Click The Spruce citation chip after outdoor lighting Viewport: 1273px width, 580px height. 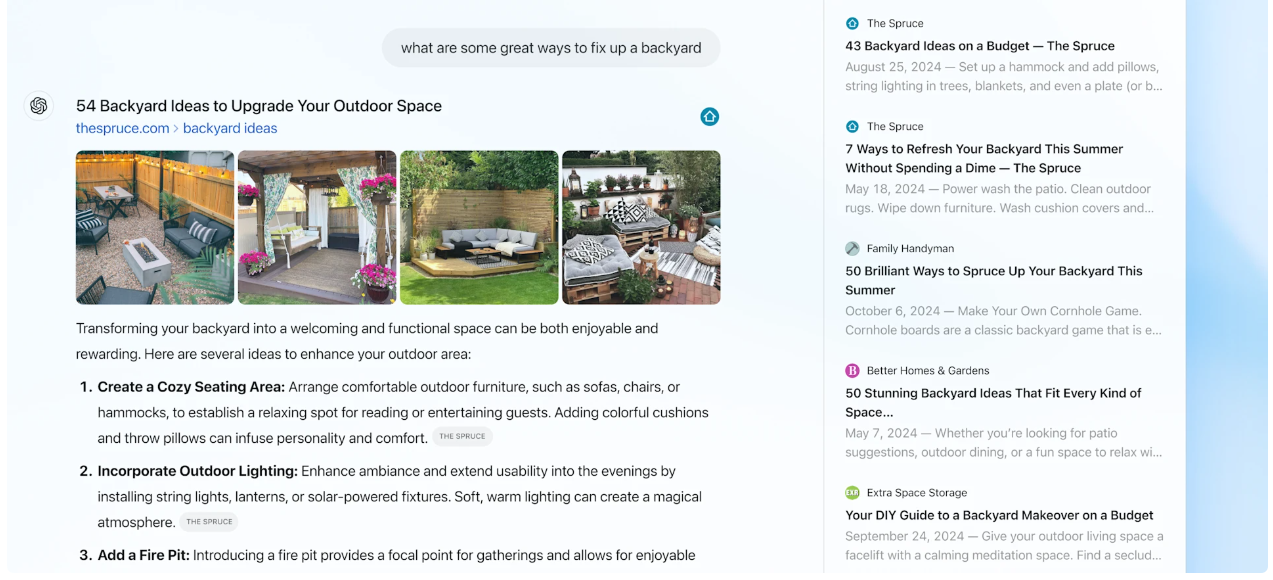coord(209,522)
